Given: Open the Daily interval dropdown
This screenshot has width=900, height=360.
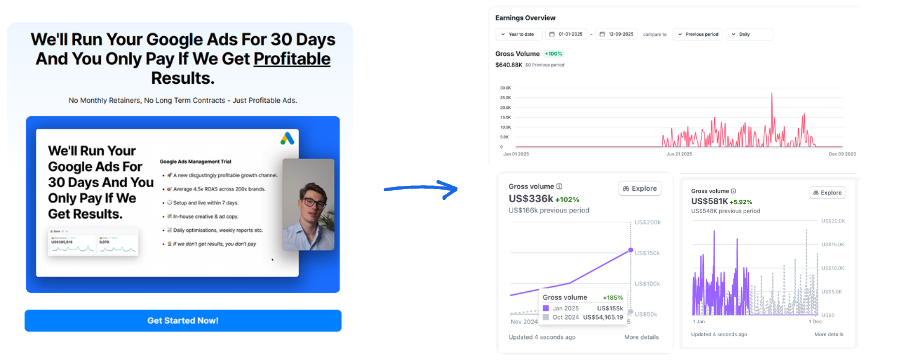Looking at the screenshot, I should click(x=749, y=34).
